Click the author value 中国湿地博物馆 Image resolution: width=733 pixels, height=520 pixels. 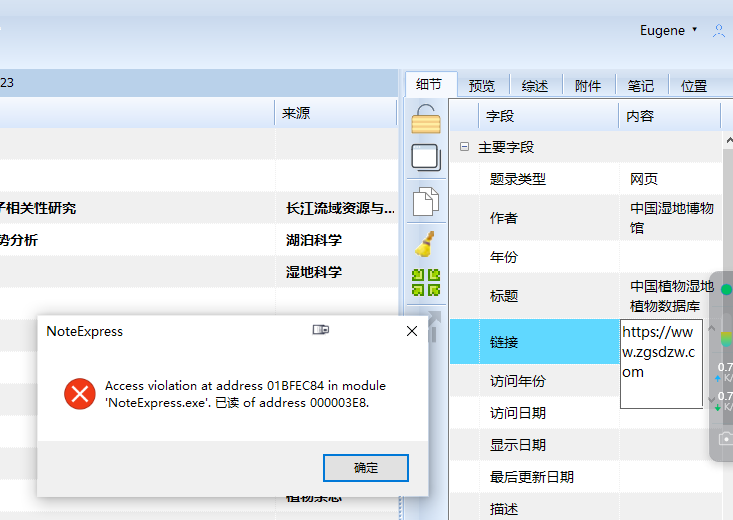672,217
